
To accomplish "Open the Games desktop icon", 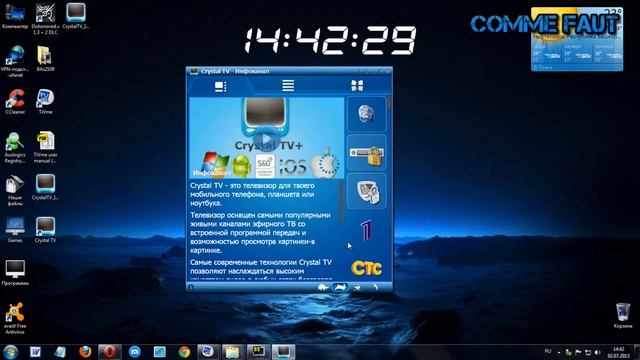I will point(15,230).
